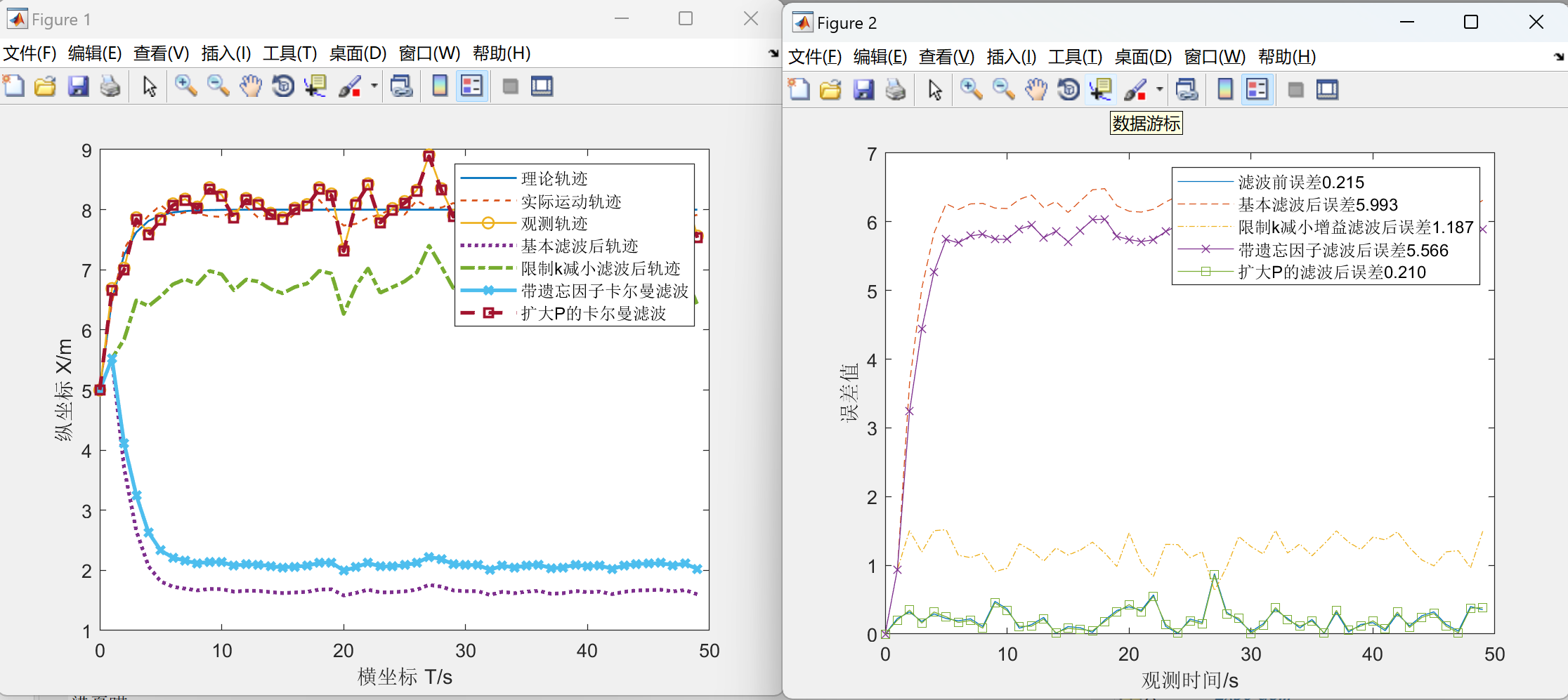Open 文件(F) menu in Figure 1
This screenshot has width=1568, height=700.
point(30,53)
